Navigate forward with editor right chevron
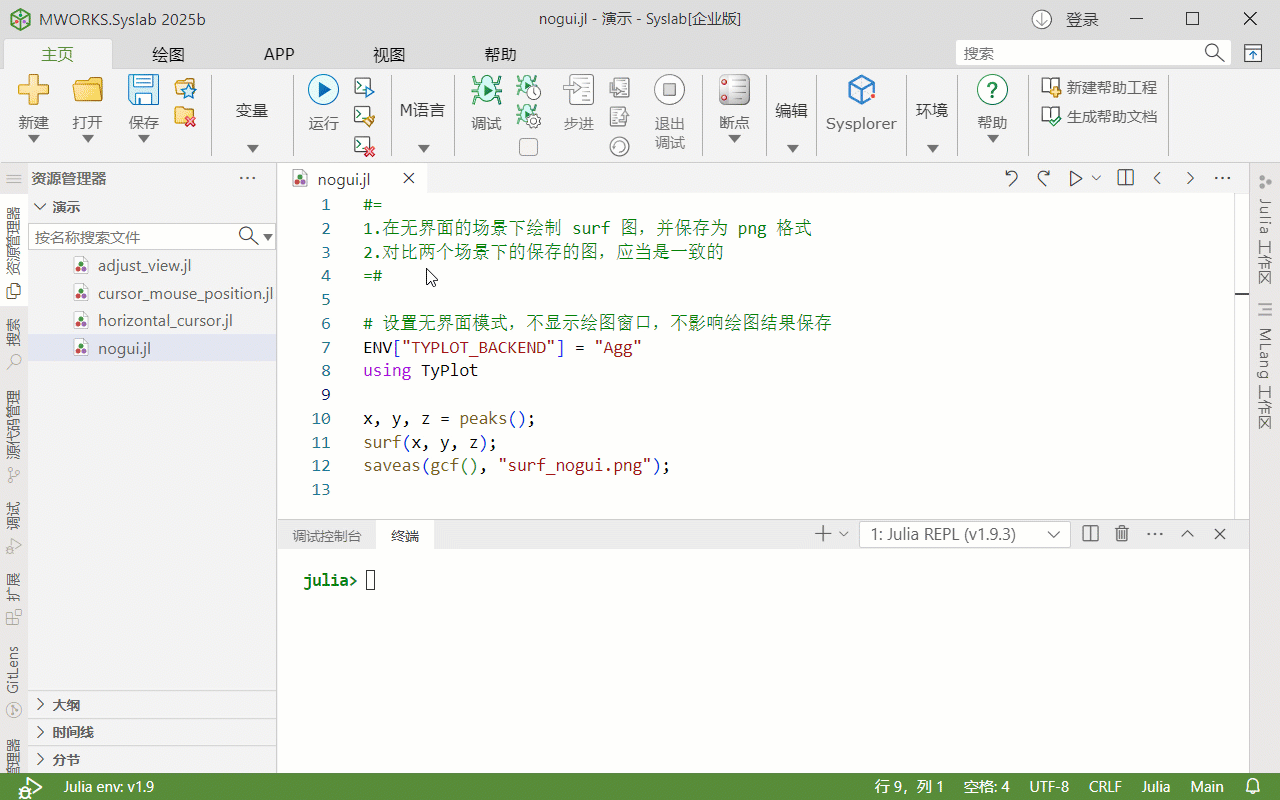Image resolution: width=1280 pixels, height=800 pixels. (1190, 178)
